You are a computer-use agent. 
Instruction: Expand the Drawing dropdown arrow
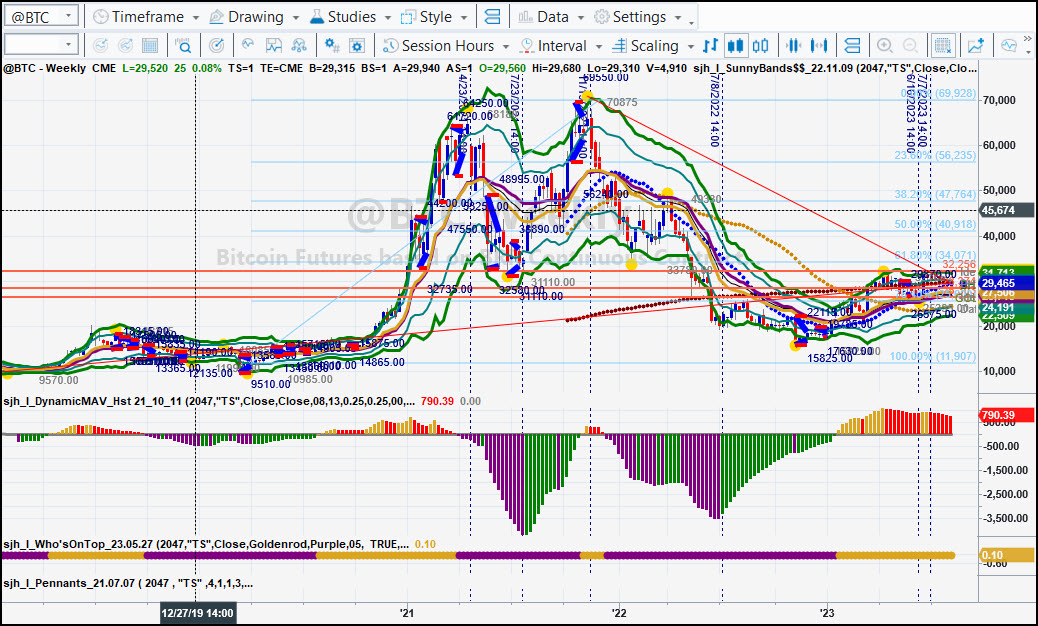pos(295,17)
